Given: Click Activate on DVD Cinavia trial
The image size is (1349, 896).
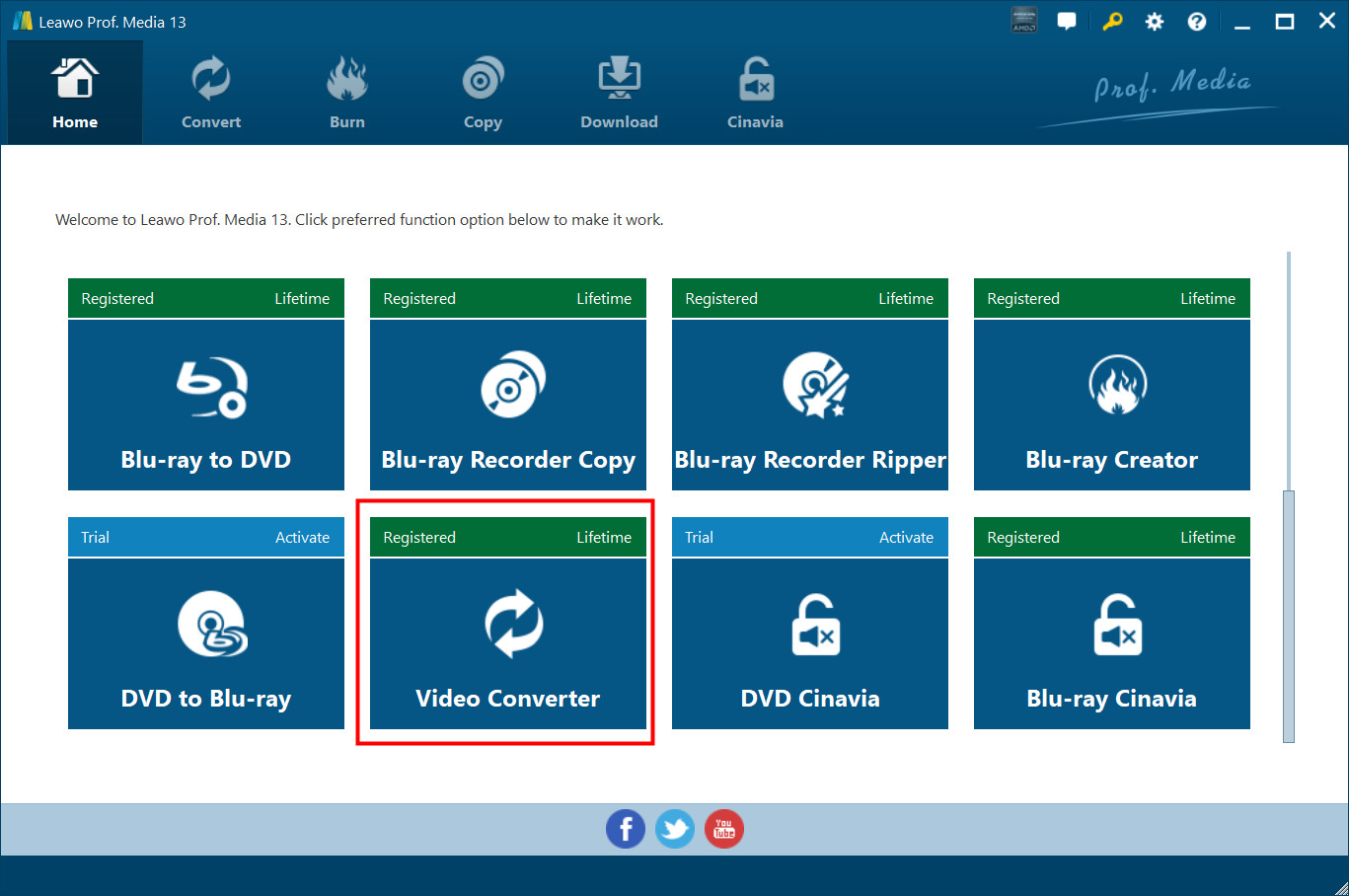Looking at the screenshot, I should [x=906, y=538].
